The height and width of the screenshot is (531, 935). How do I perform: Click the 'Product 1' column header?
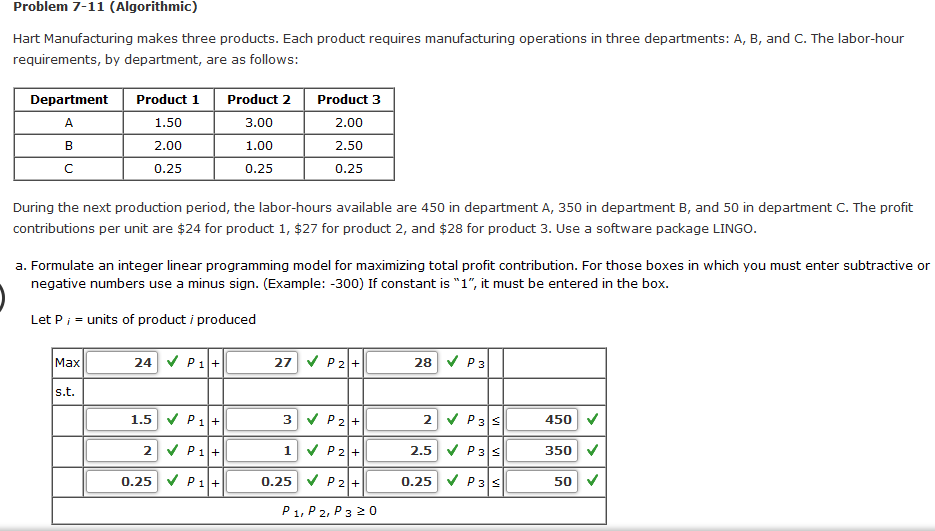[168, 100]
